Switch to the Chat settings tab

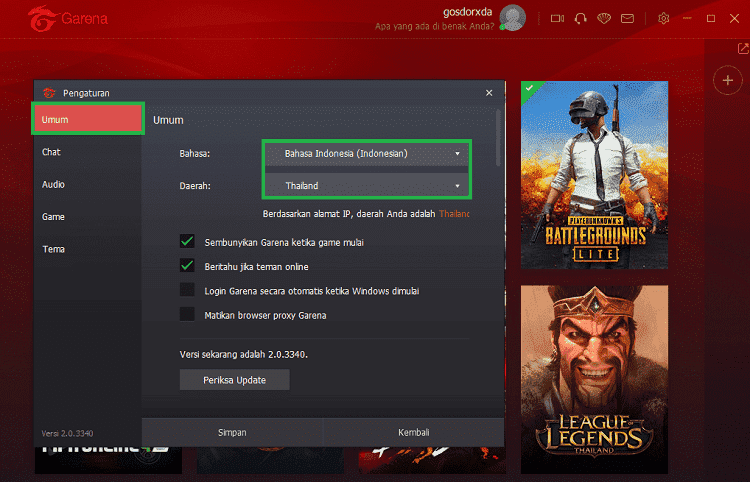[x=88, y=152]
